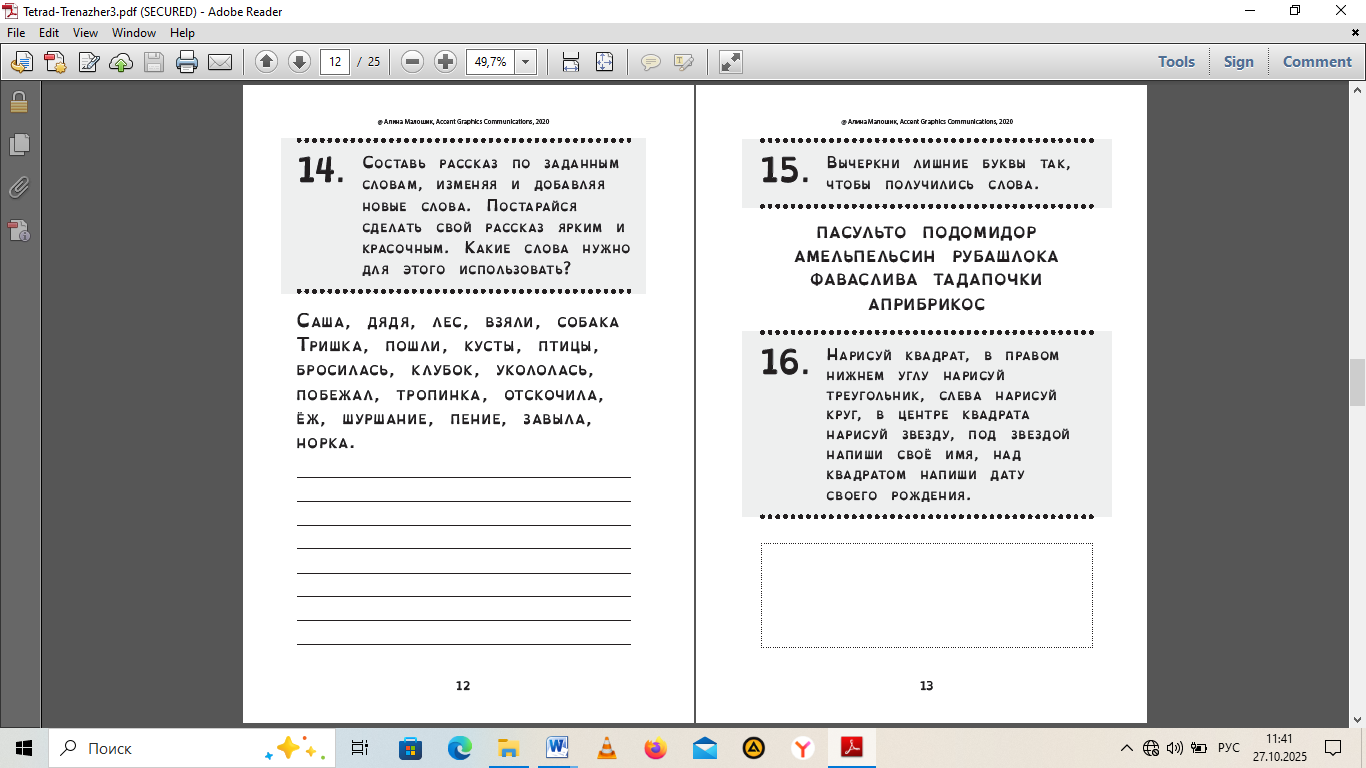Image resolution: width=1366 pixels, height=768 pixels.
Task: Toggle fit to window width view
Action: pyautogui.click(x=571, y=62)
